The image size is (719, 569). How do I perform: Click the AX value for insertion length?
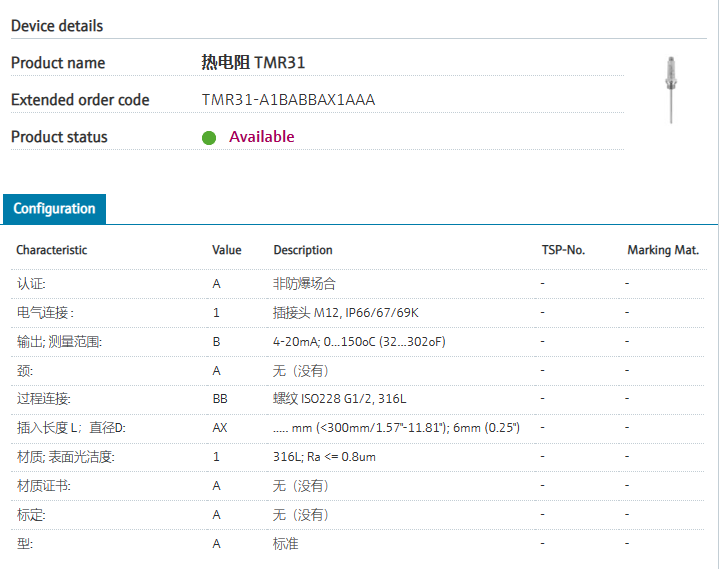220,428
